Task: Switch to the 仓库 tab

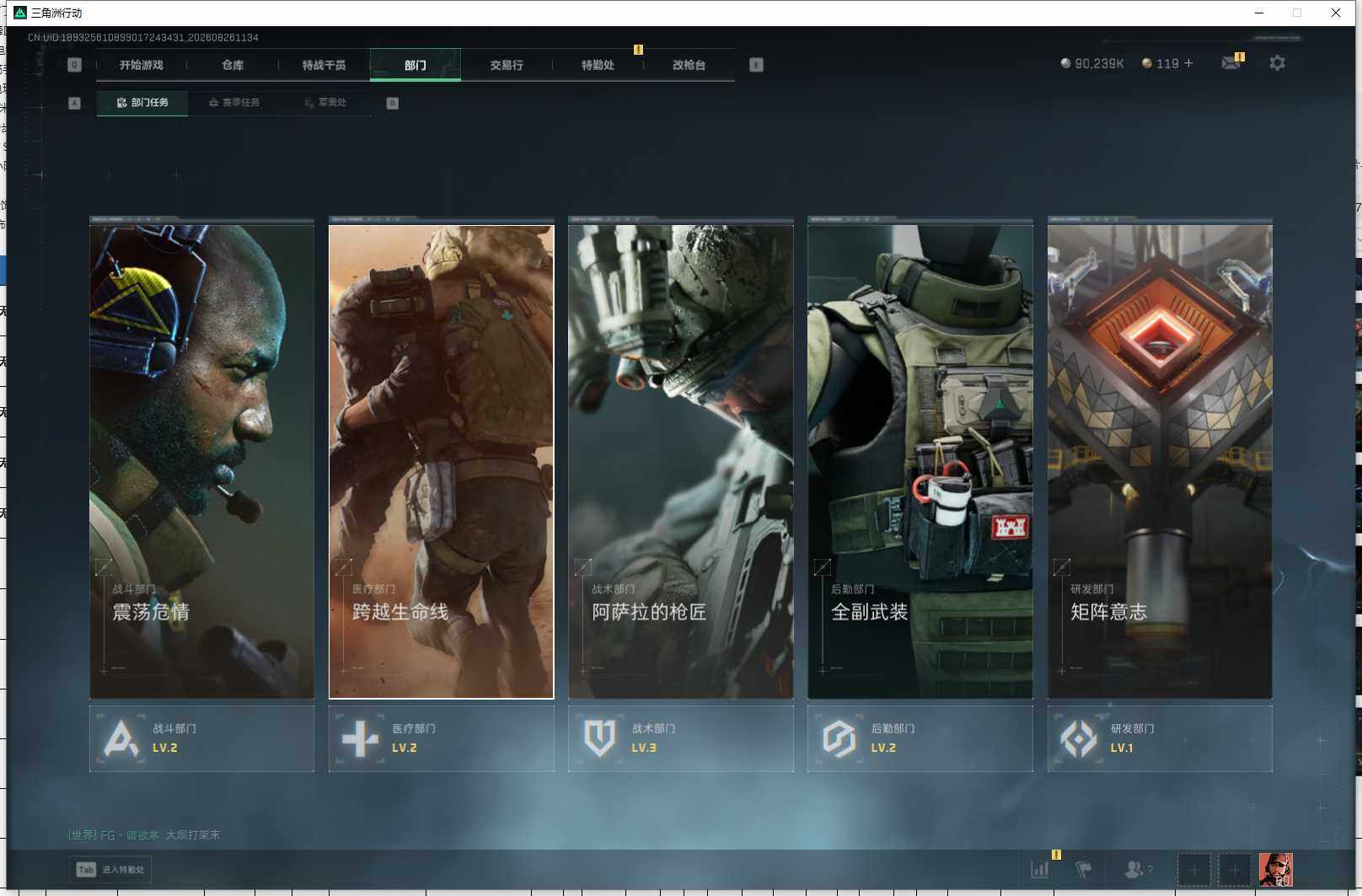Action: [x=233, y=65]
